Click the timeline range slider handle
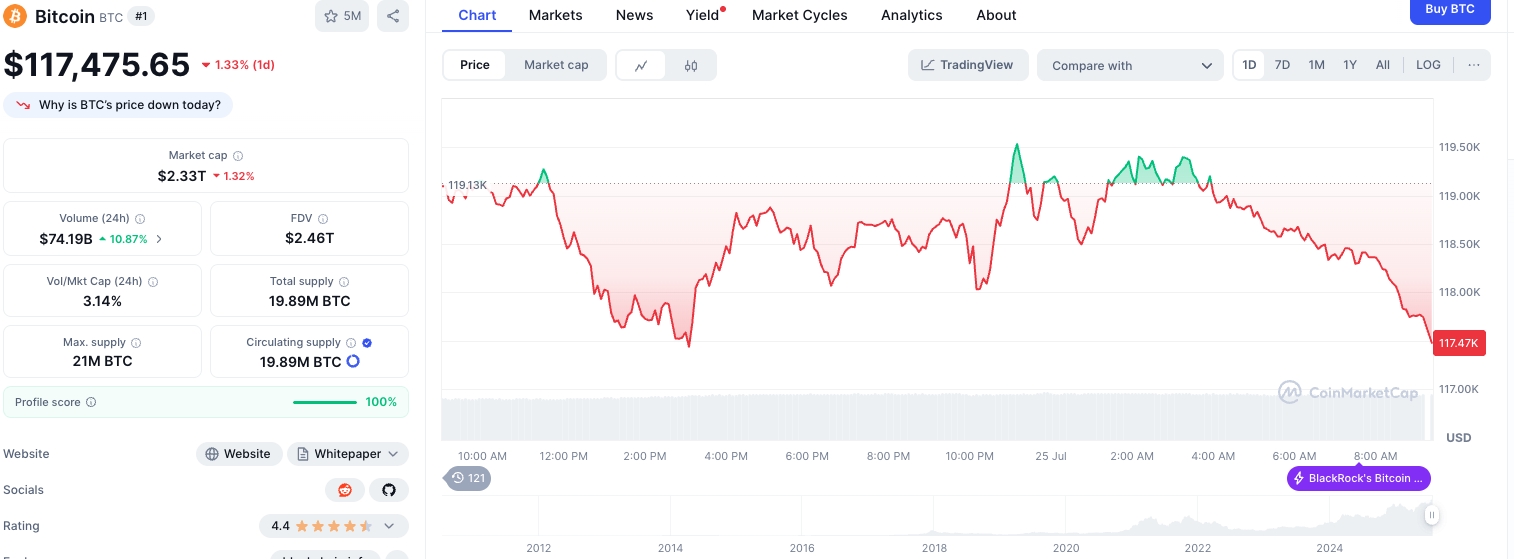This screenshot has width=1514, height=559. 1431,516
